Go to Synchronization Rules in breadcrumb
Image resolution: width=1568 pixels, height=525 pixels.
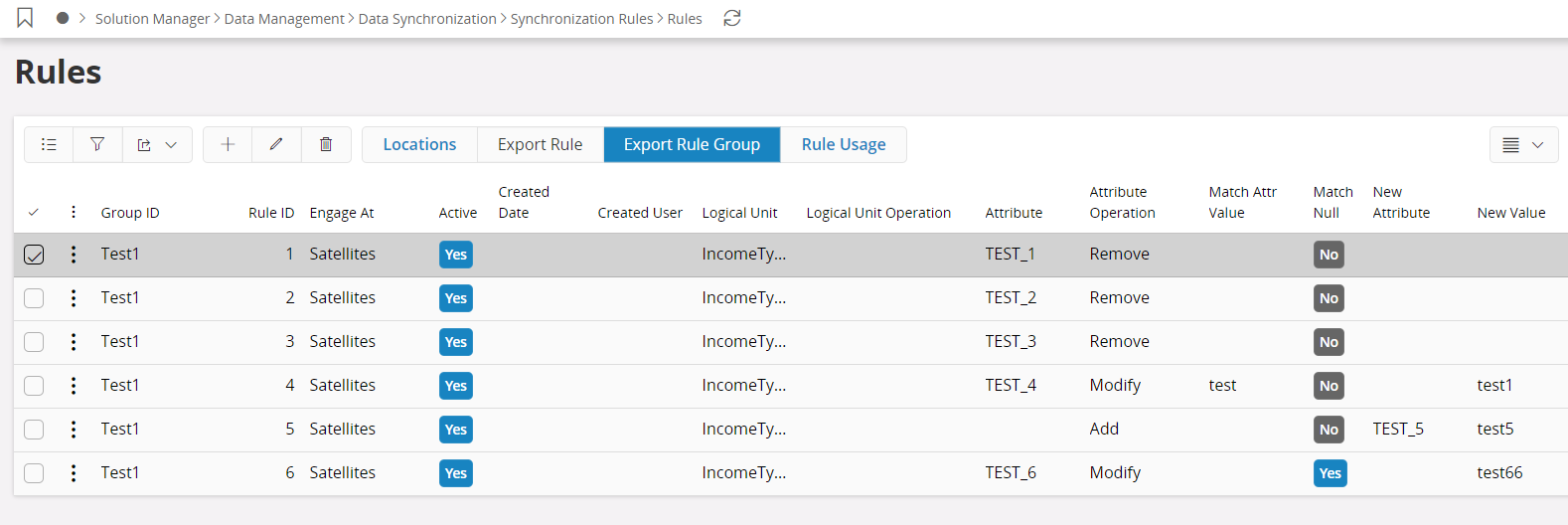tap(581, 19)
